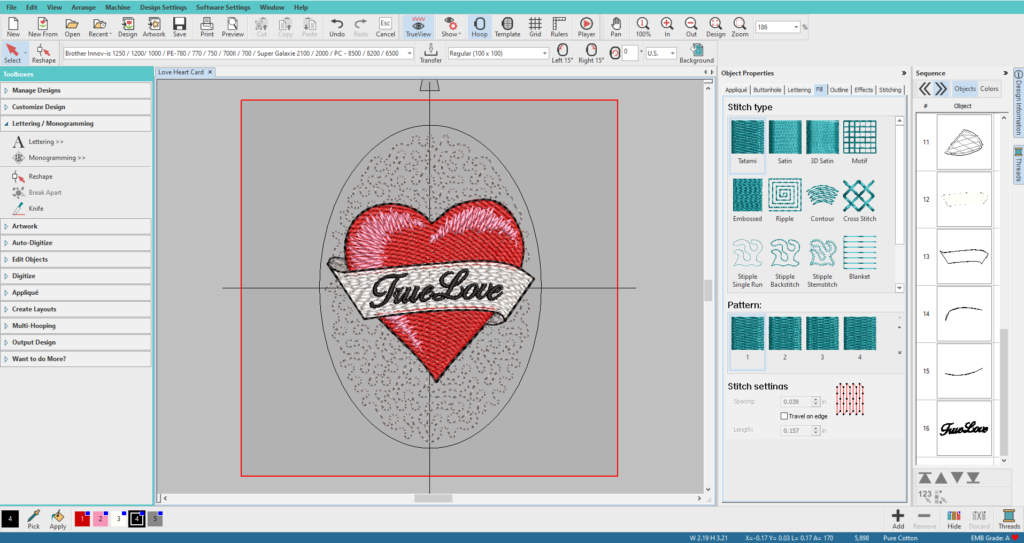
Task: Select the Cross Stitch fill type
Action: tap(858, 195)
